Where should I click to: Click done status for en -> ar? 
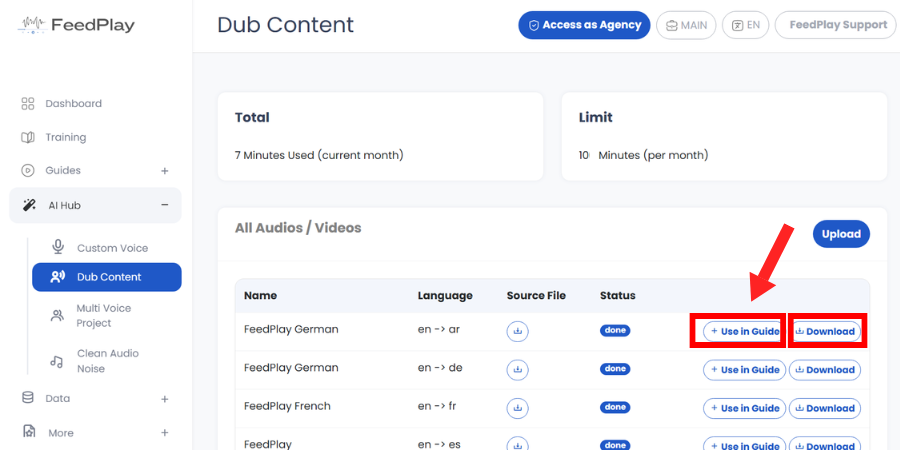[x=615, y=331]
